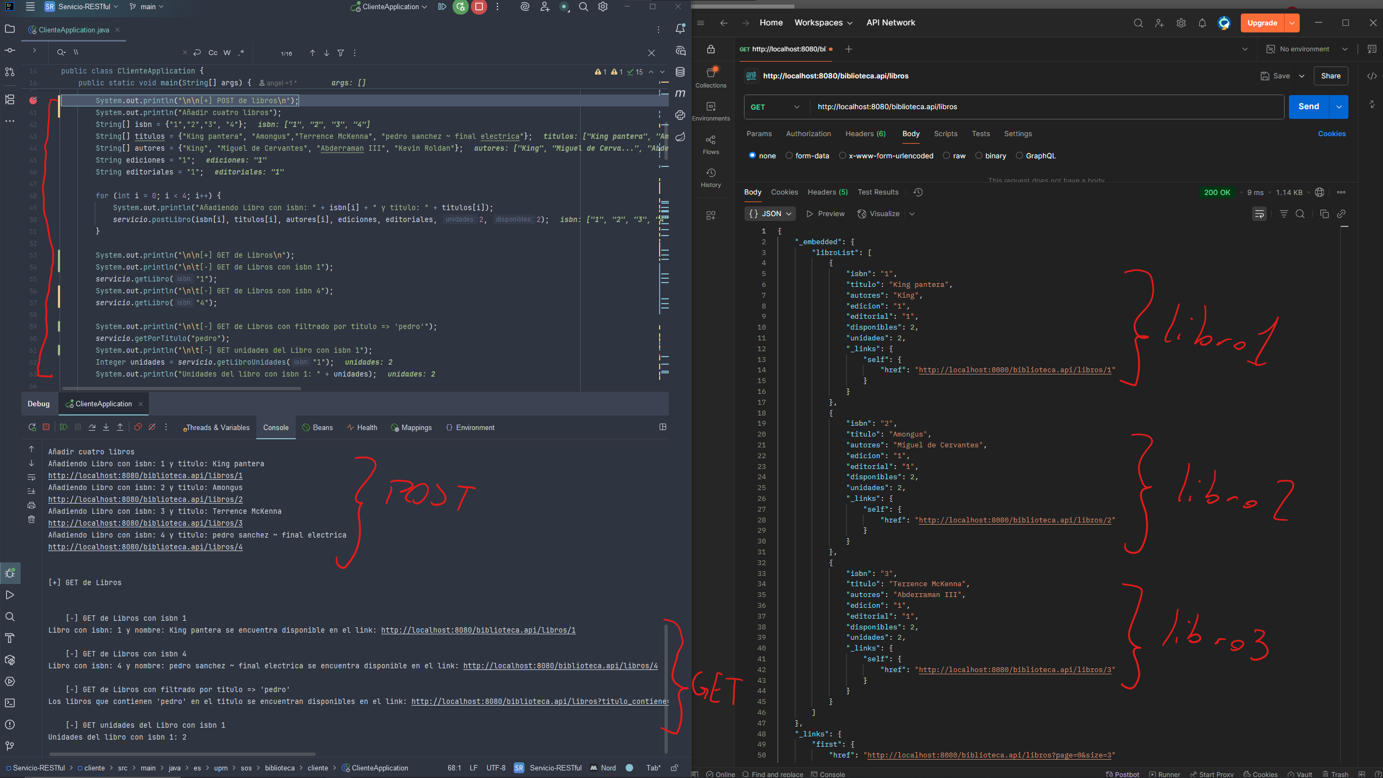Click Mute Breakpoints in debug toolbar
The width and height of the screenshot is (1383, 778).
152,427
